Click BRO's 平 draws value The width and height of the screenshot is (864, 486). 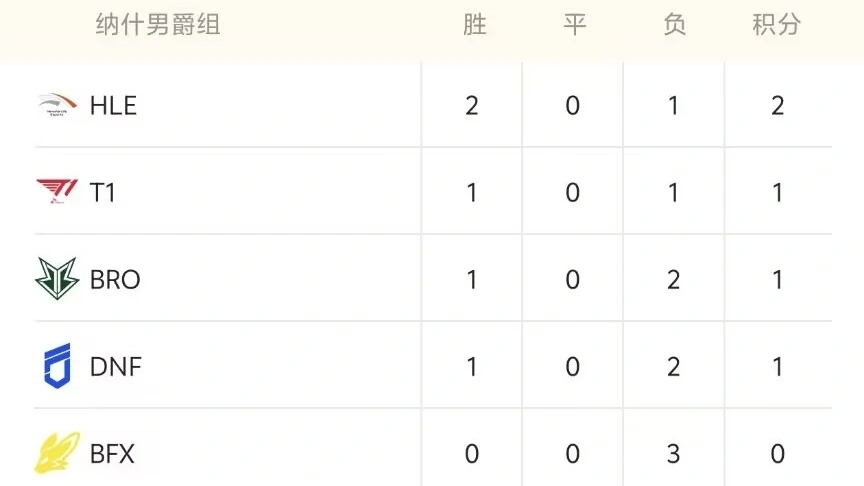tap(573, 279)
